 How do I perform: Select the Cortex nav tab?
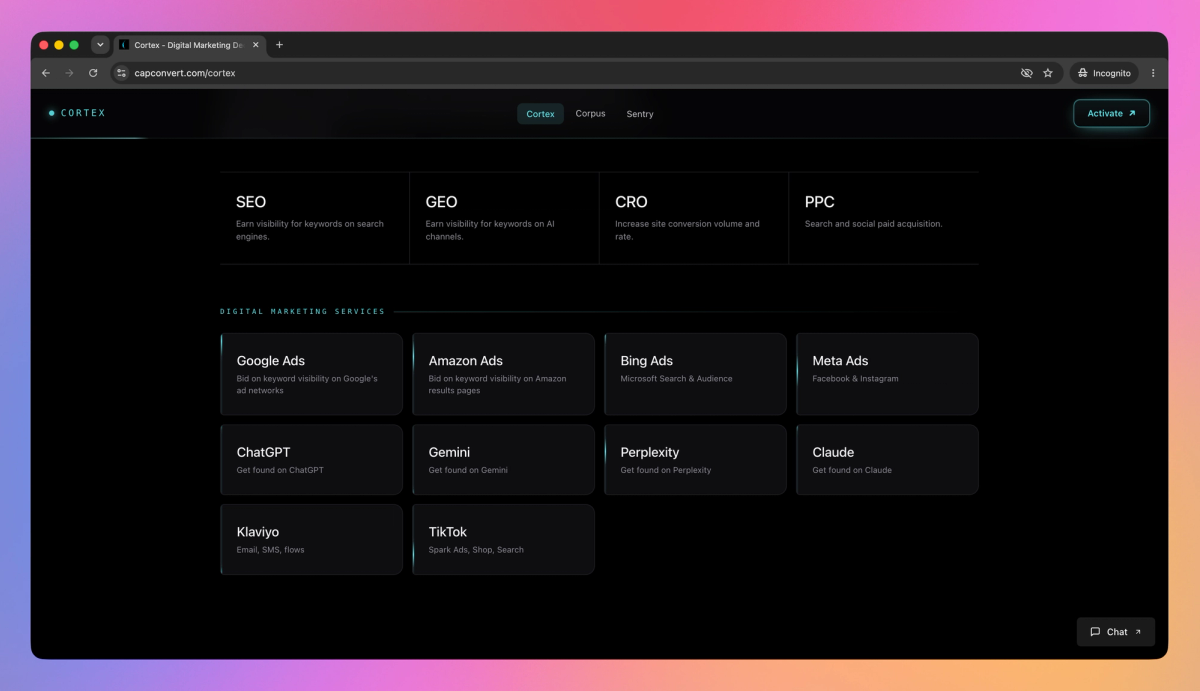[x=540, y=114]
